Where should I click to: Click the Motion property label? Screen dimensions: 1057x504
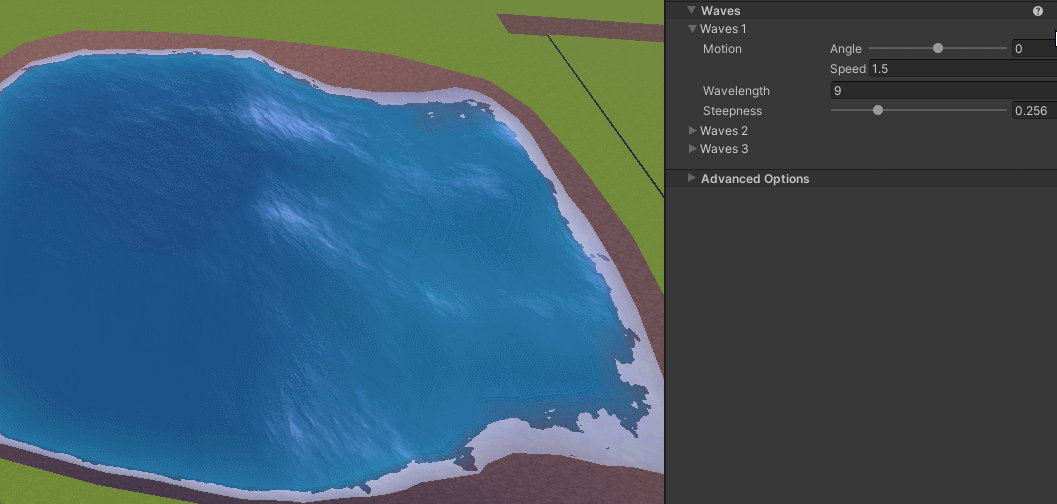pyautogui.click(x=722, y=49)
